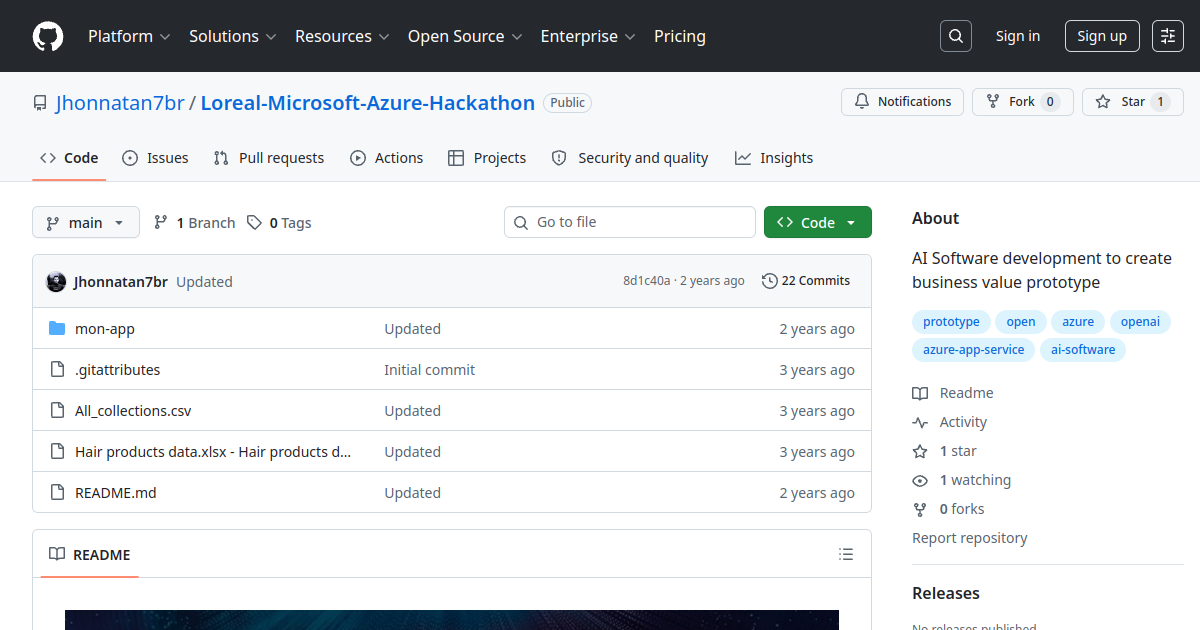
Task: Open the Pricing page
Action: [x=680, y=36]
